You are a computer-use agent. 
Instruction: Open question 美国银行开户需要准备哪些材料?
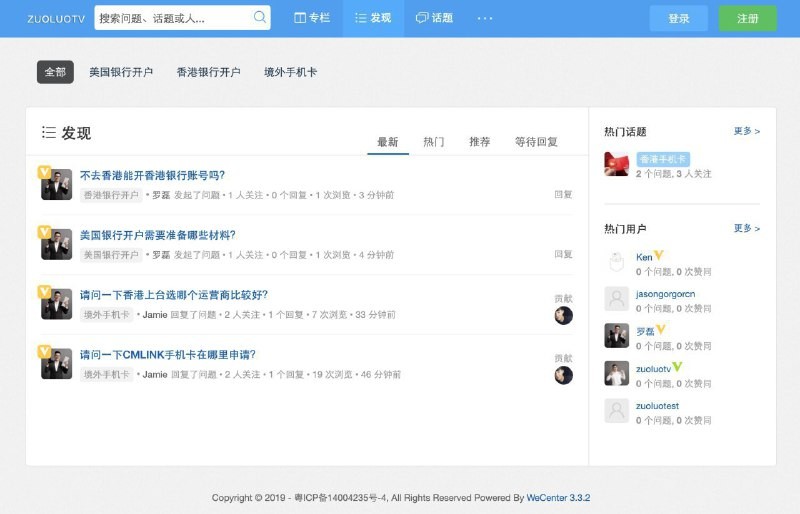(158, 235)
